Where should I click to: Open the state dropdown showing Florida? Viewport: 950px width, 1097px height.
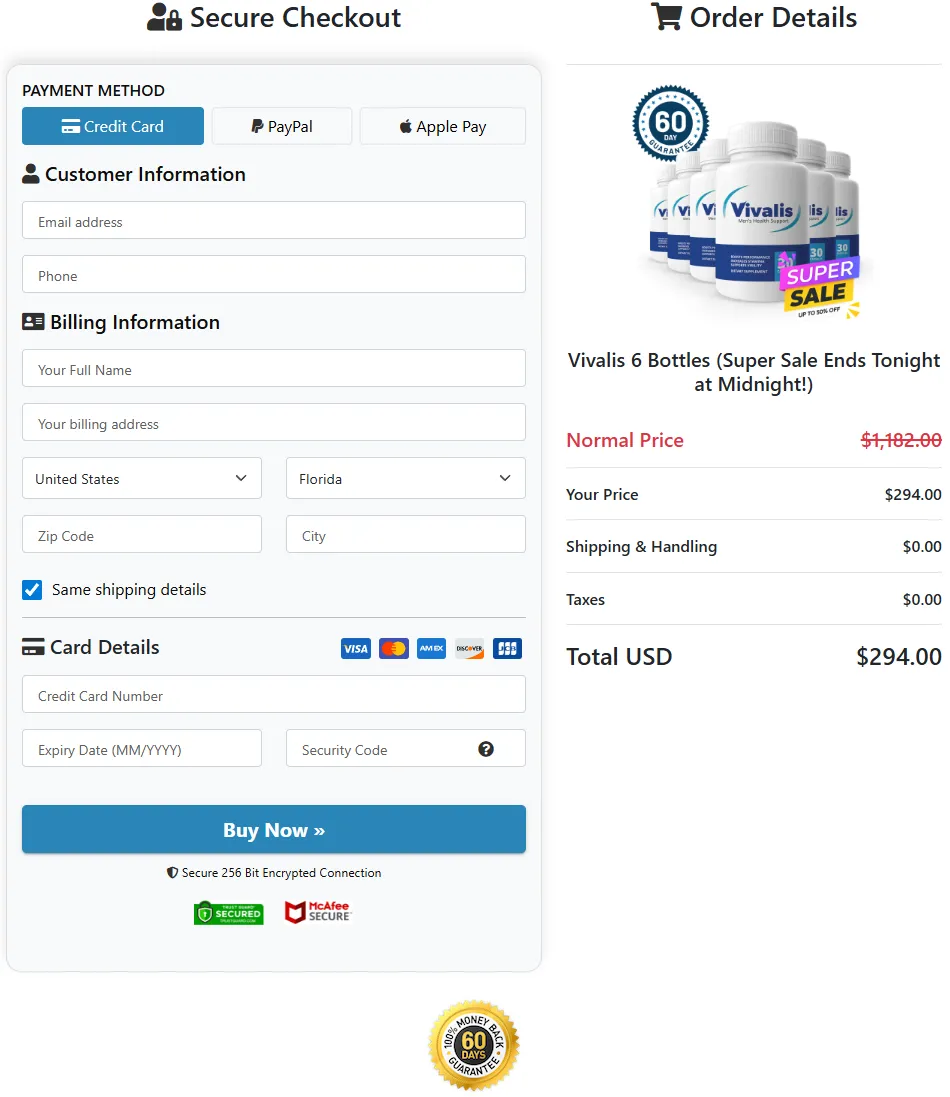pos(405,478)
